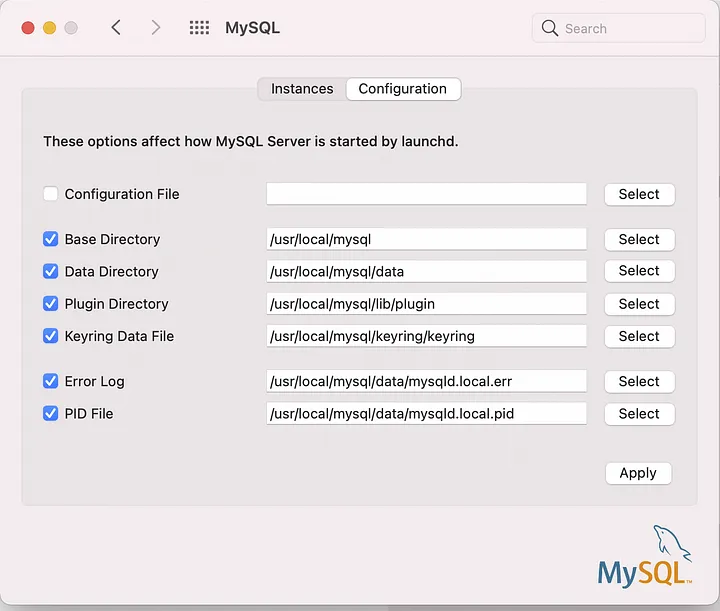Close the MySQL preferences window

(x=28, y=28)
